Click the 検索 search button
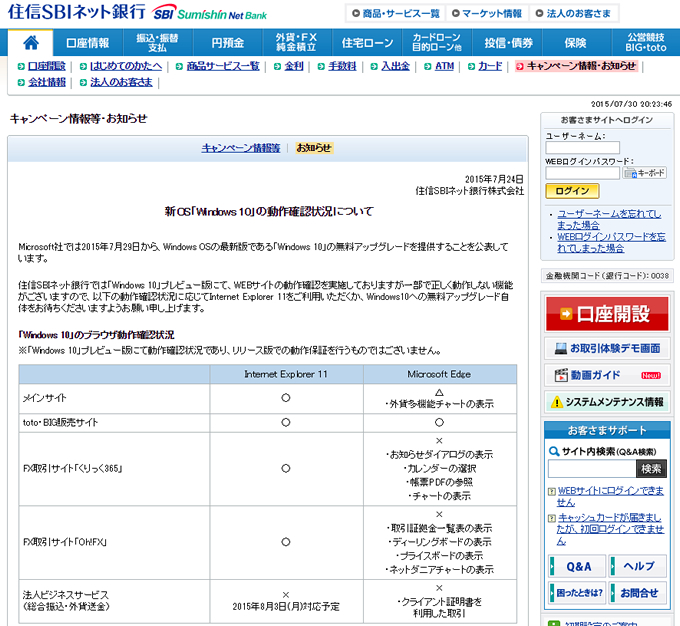Screen dimensions: 680x626 coord(651,469)
